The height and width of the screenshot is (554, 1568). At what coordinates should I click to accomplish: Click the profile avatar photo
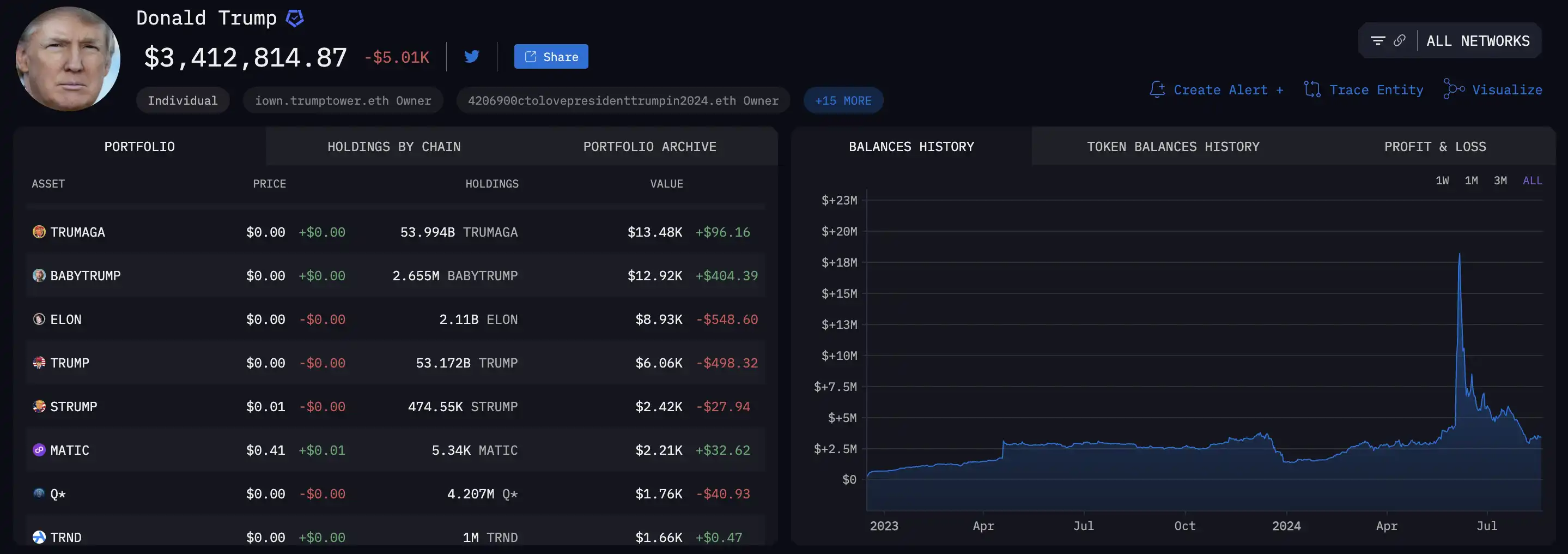[x=68, y=58]
